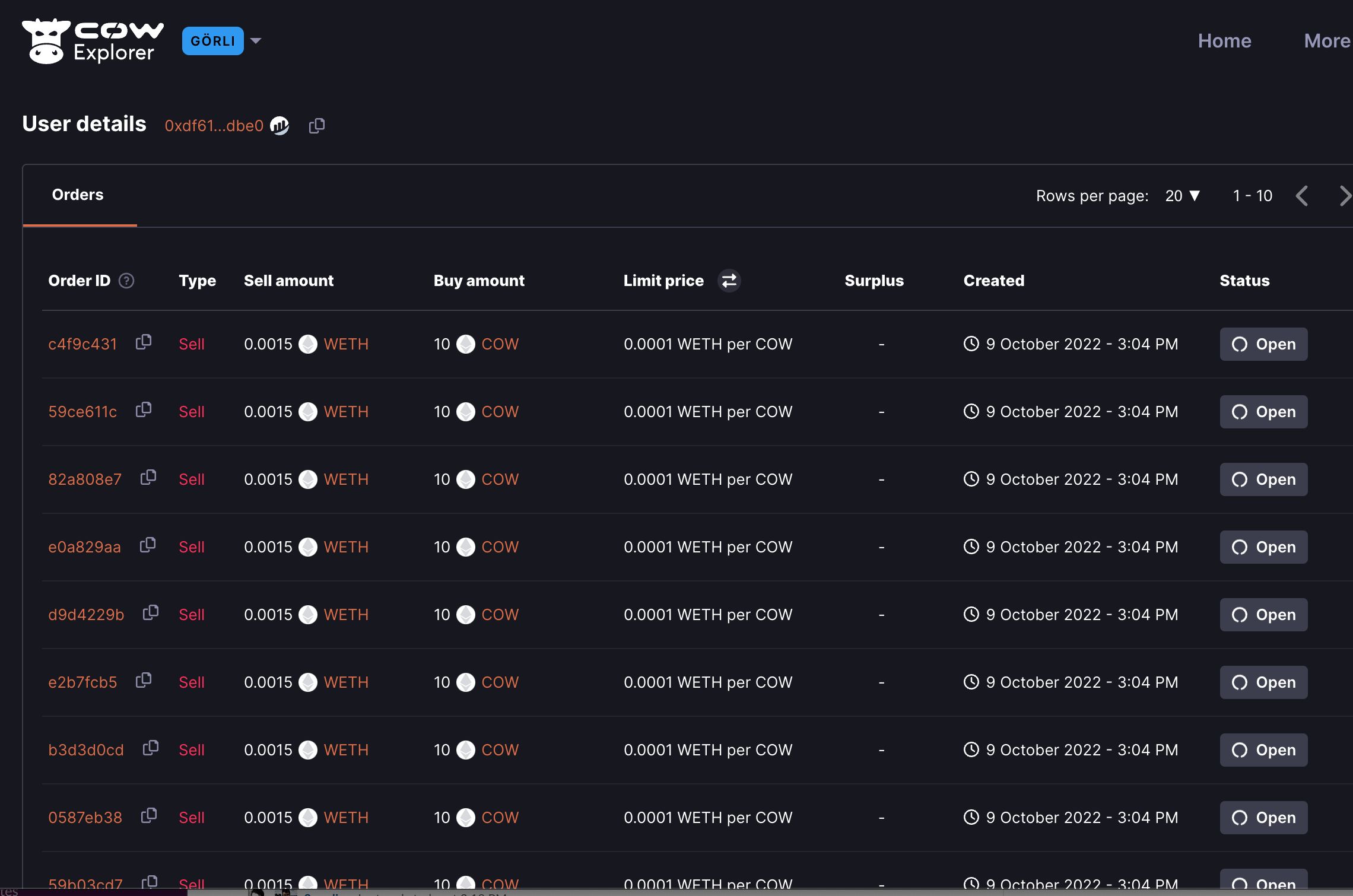This screenshot has height=896, width=1353.
Task: Click clock icon in c4f9c431 Created cell
Action: [971, 344]
